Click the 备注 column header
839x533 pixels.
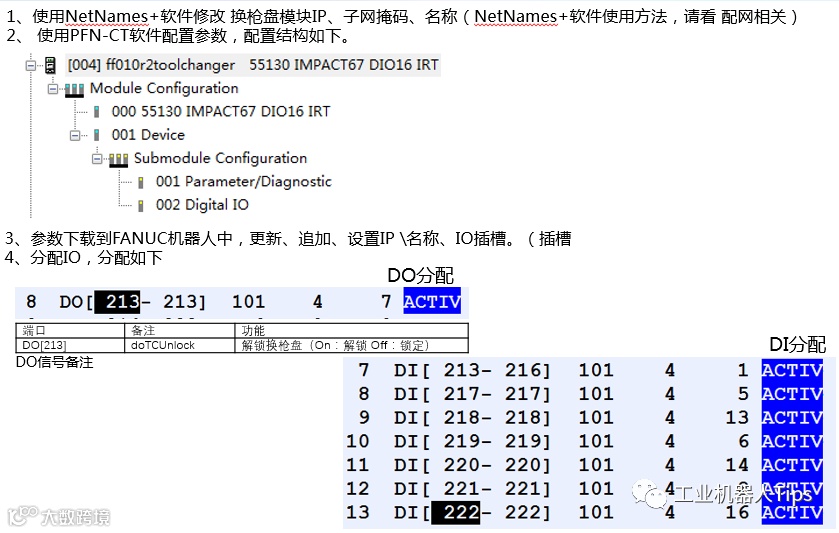click(x=180, y=331)
